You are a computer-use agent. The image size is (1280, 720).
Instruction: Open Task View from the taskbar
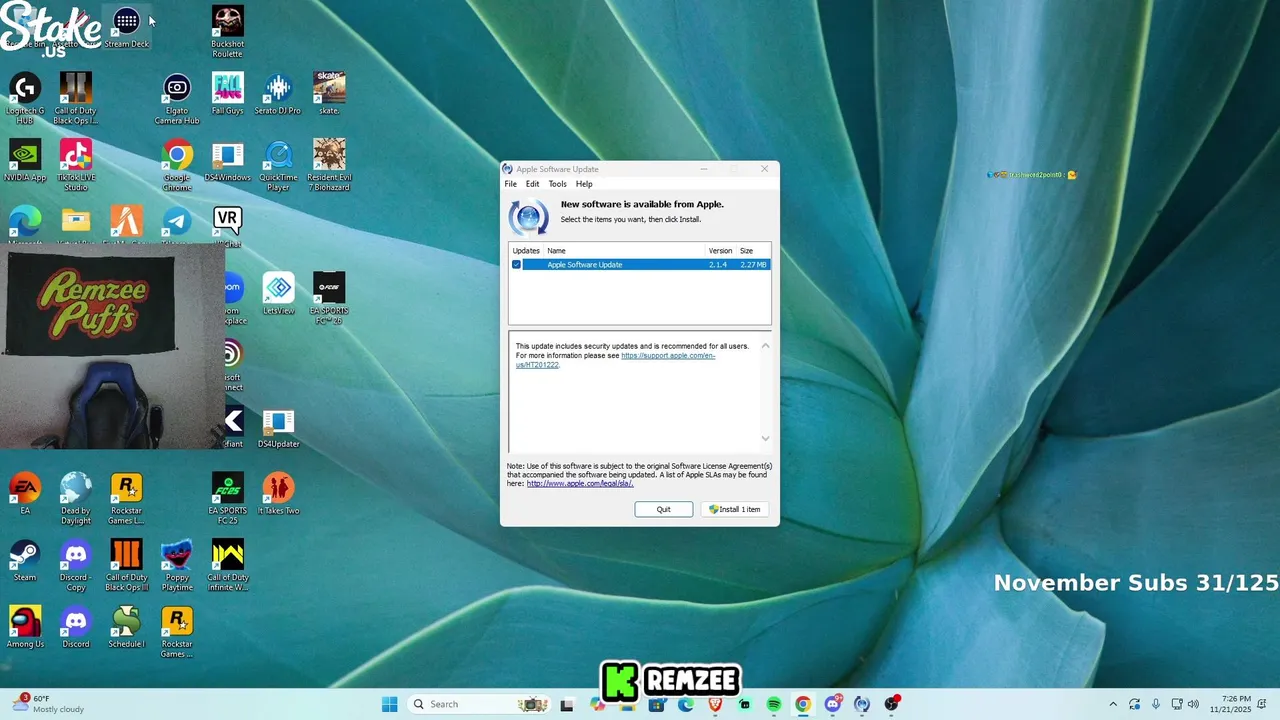point(567,704)
